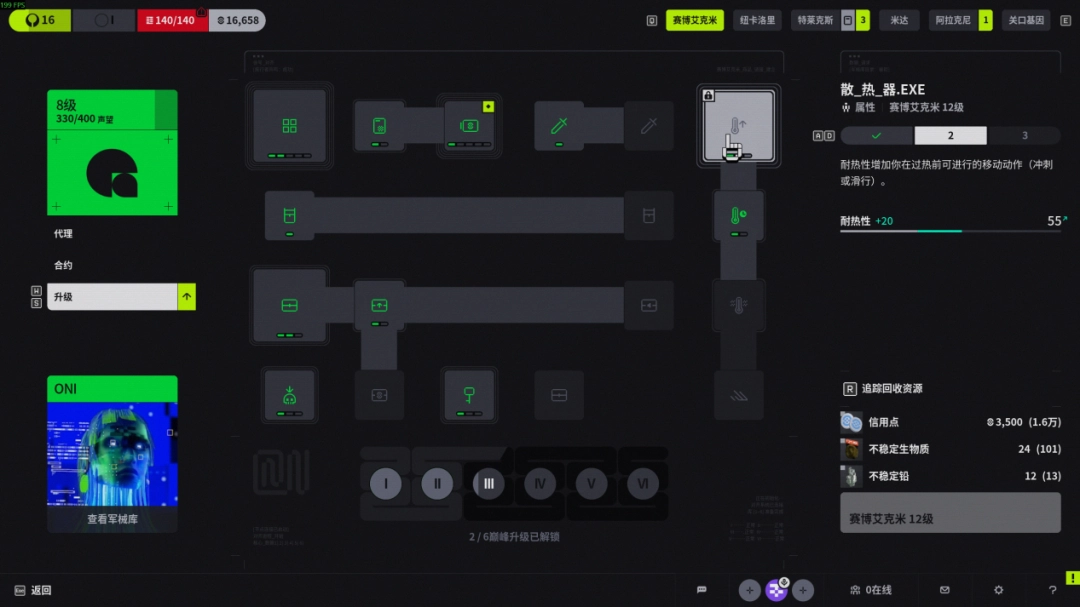Open the chat bubble icon in bottom bar
The width and height of the screenshot is (1080, 607).
[x=702, y=590]
